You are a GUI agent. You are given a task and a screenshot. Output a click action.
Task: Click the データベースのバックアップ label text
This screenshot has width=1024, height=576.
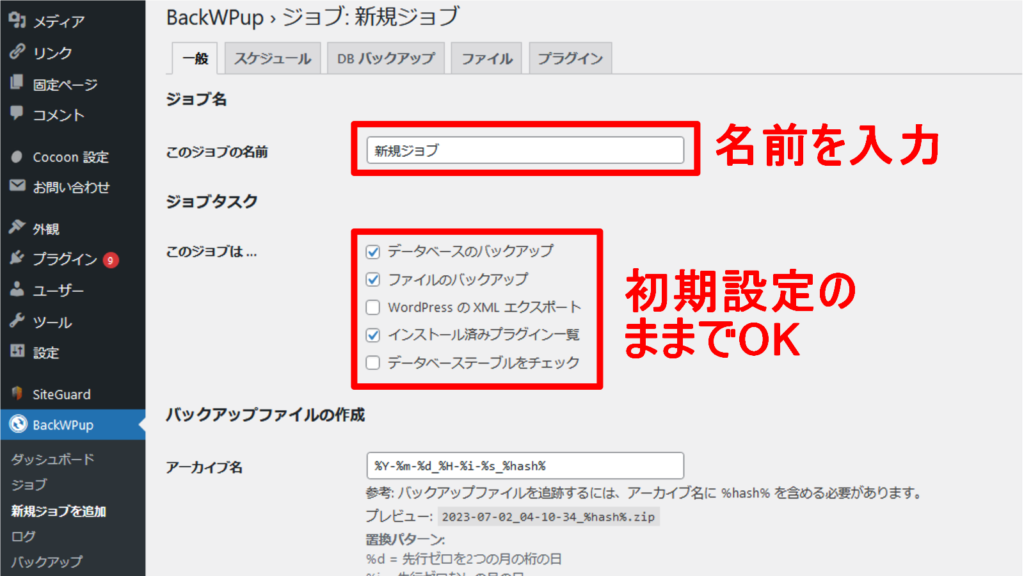[x=470, y=251]
